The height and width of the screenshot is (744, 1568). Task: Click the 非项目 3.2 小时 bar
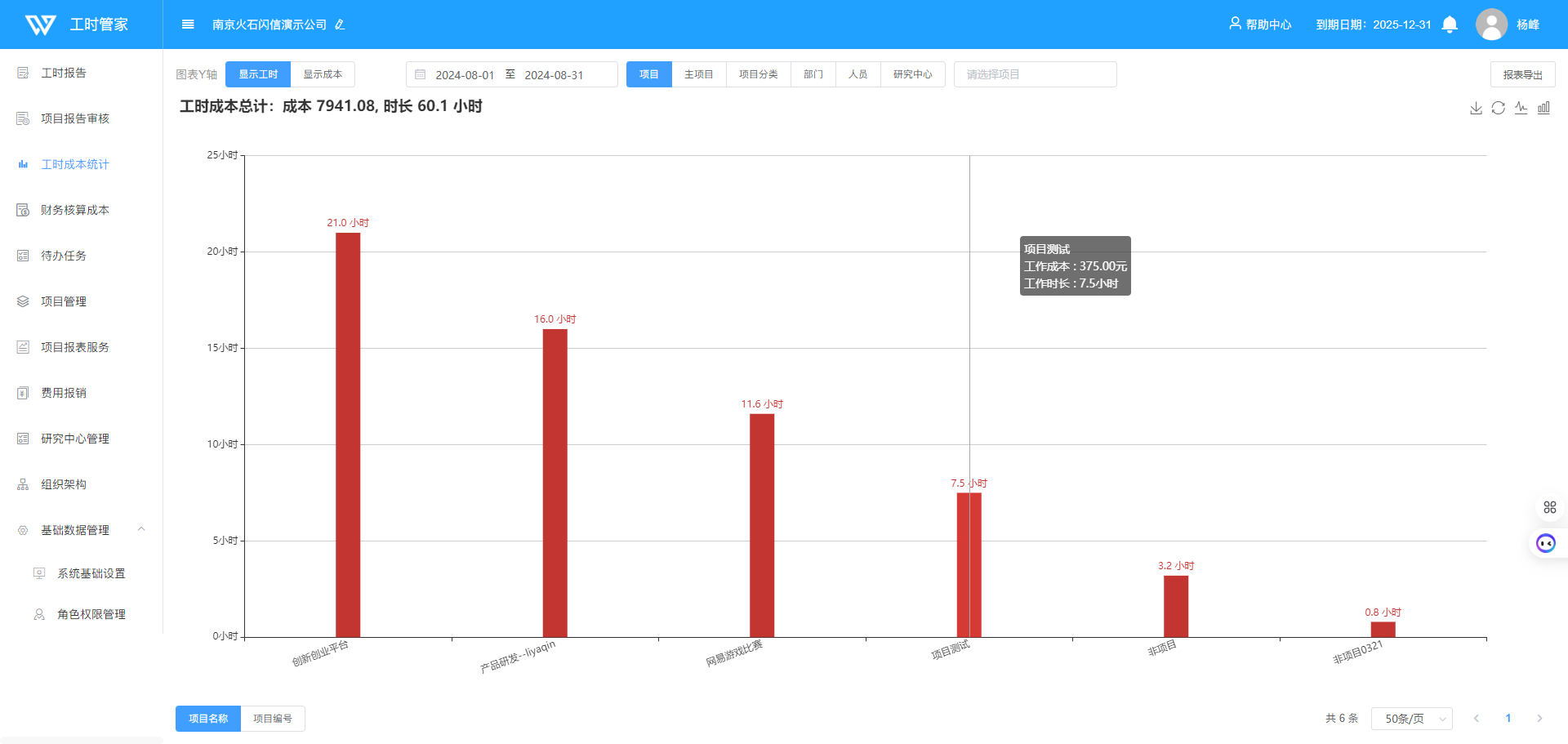pos(1176,606)
